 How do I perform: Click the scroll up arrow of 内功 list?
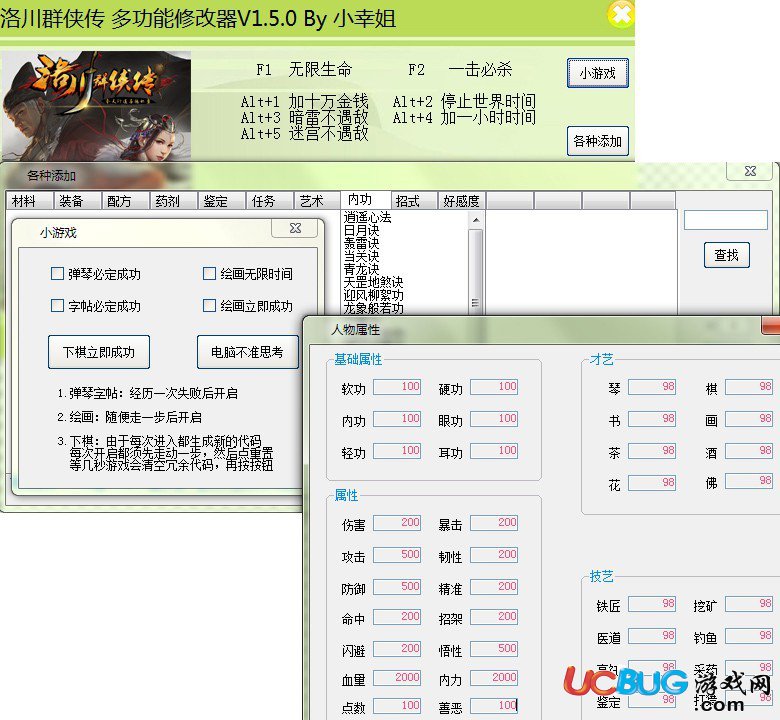pyautogui.click(x=476, y=219)
